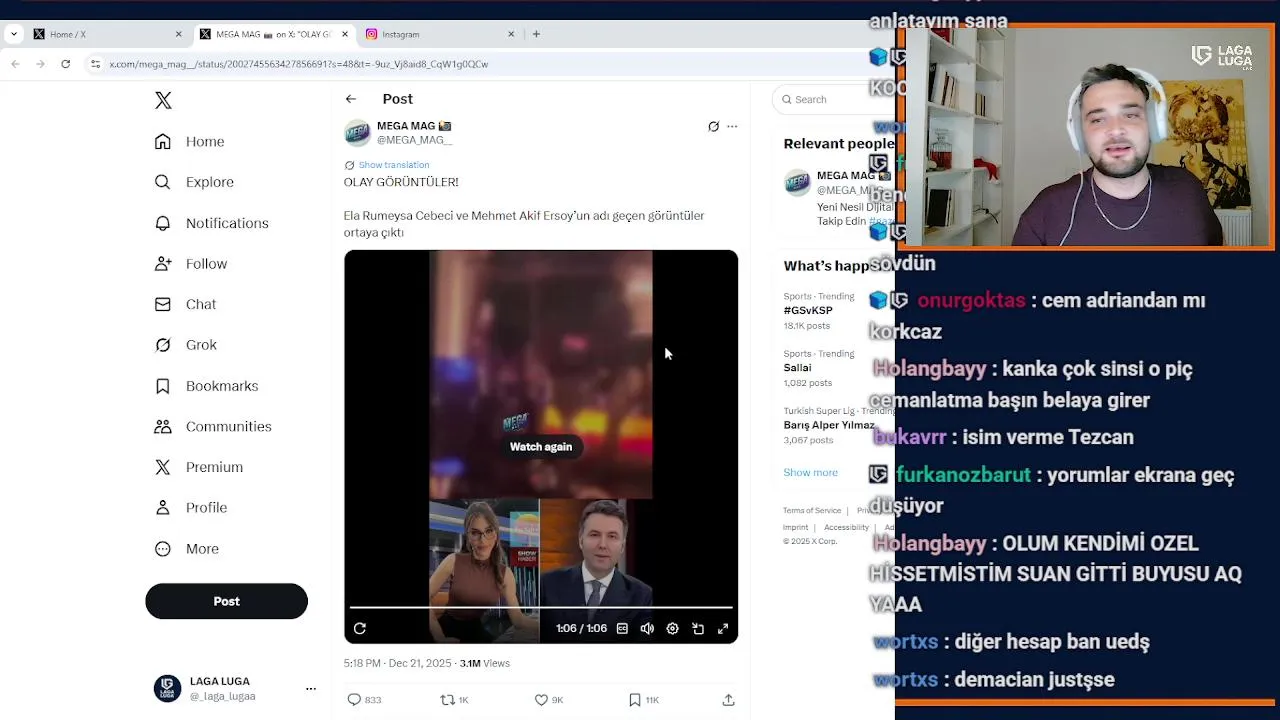Viewport: 1280px width, 720px height.
Task: Open video settings gear
Action: (672, 629)
